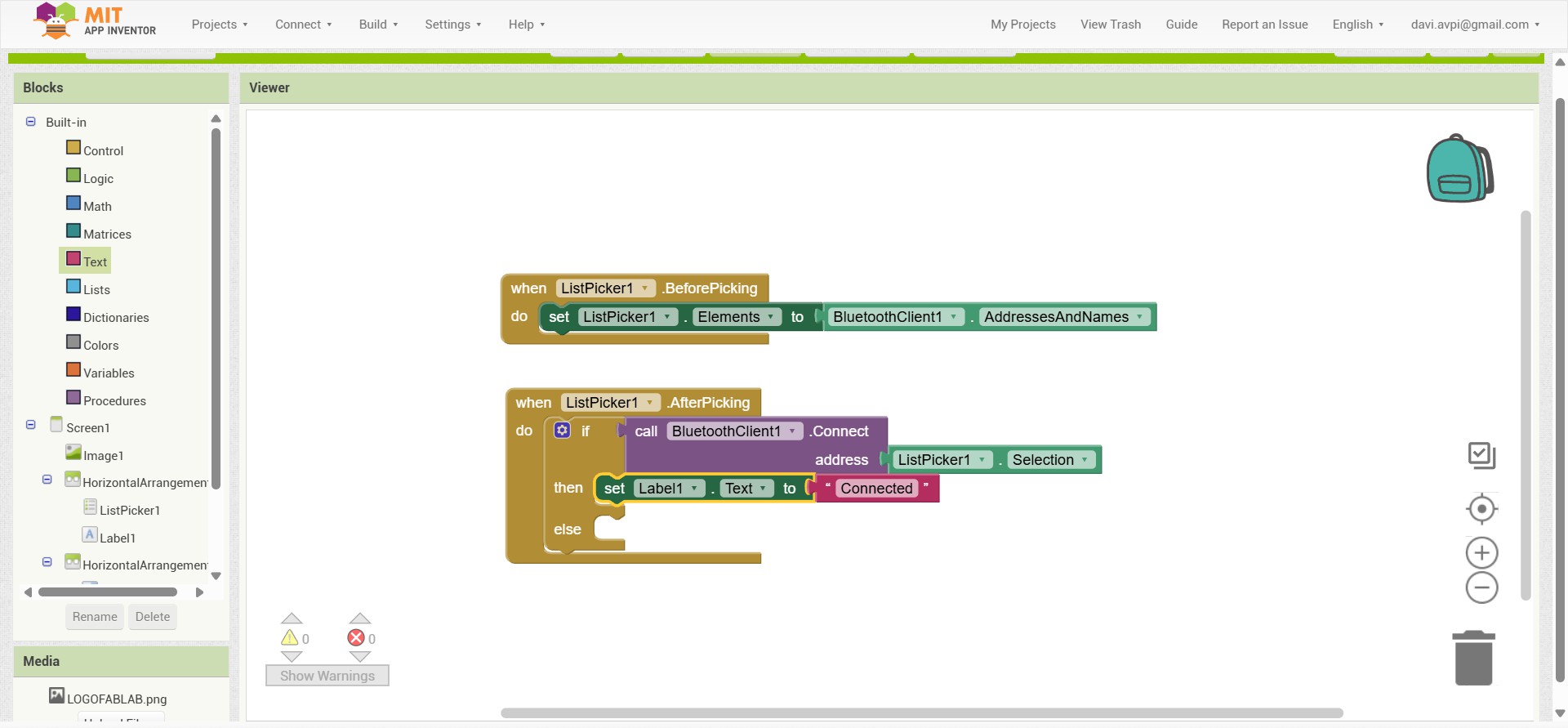The width and height of the screenshot is (1568, 728).
Task: Collapse the second HorizontalArrangement node
Action: click(x=47, y=562)
